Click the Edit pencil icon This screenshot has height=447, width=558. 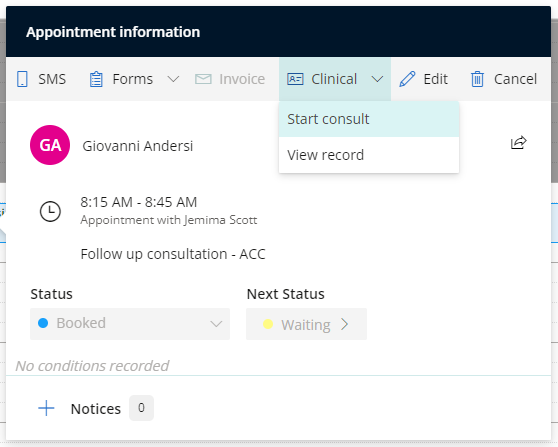point(407,79)
